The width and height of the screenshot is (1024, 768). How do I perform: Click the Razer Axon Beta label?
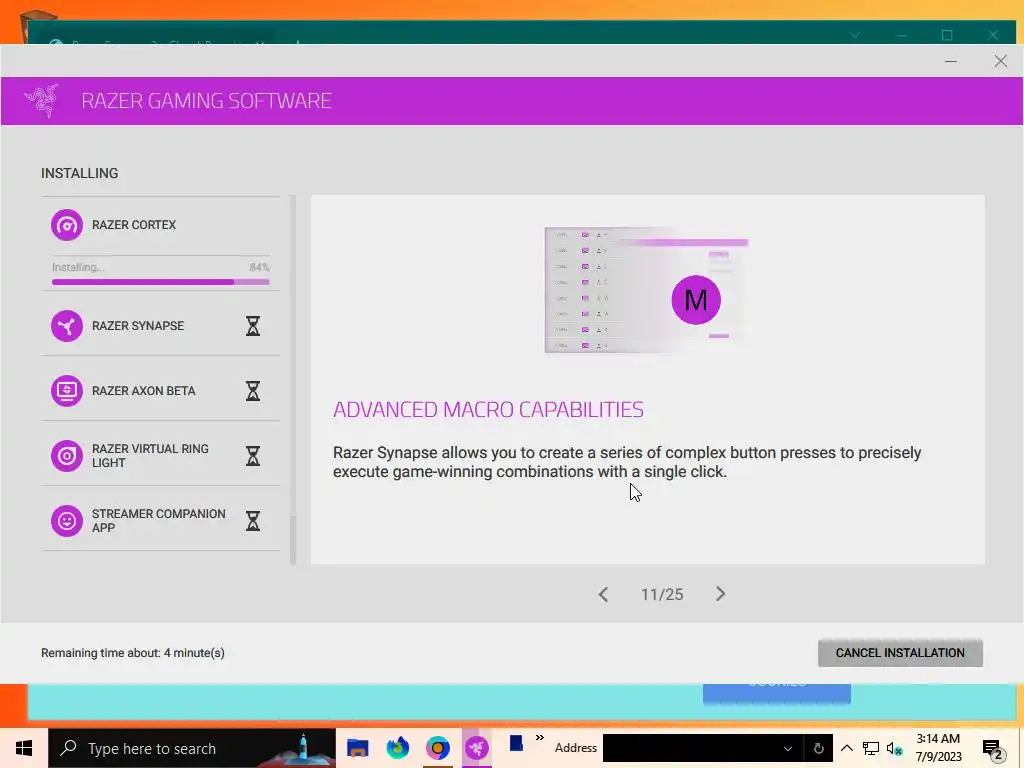[143, 391]
